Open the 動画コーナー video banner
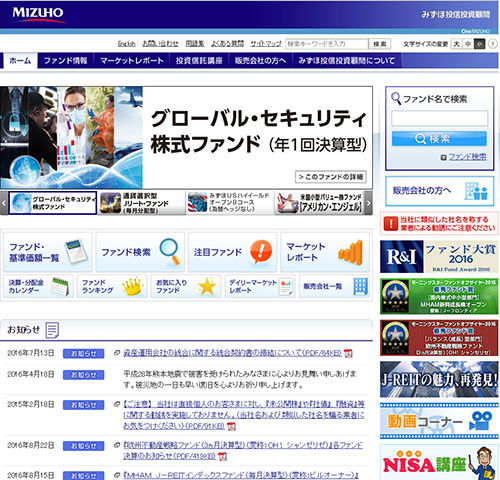500x480 pixels. point(439,421)
